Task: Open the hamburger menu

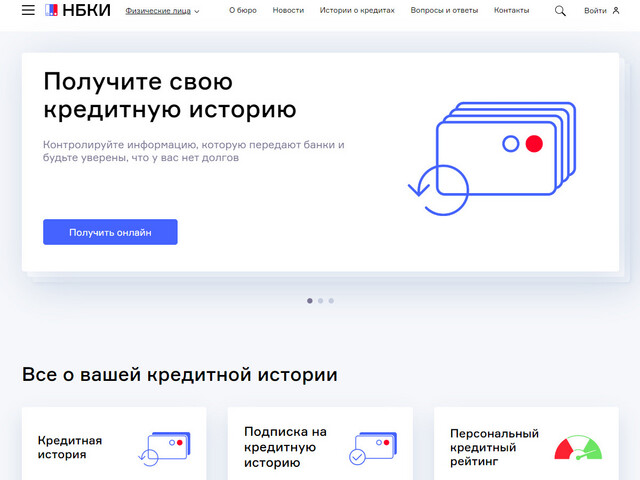Action: tap(28, 10)
